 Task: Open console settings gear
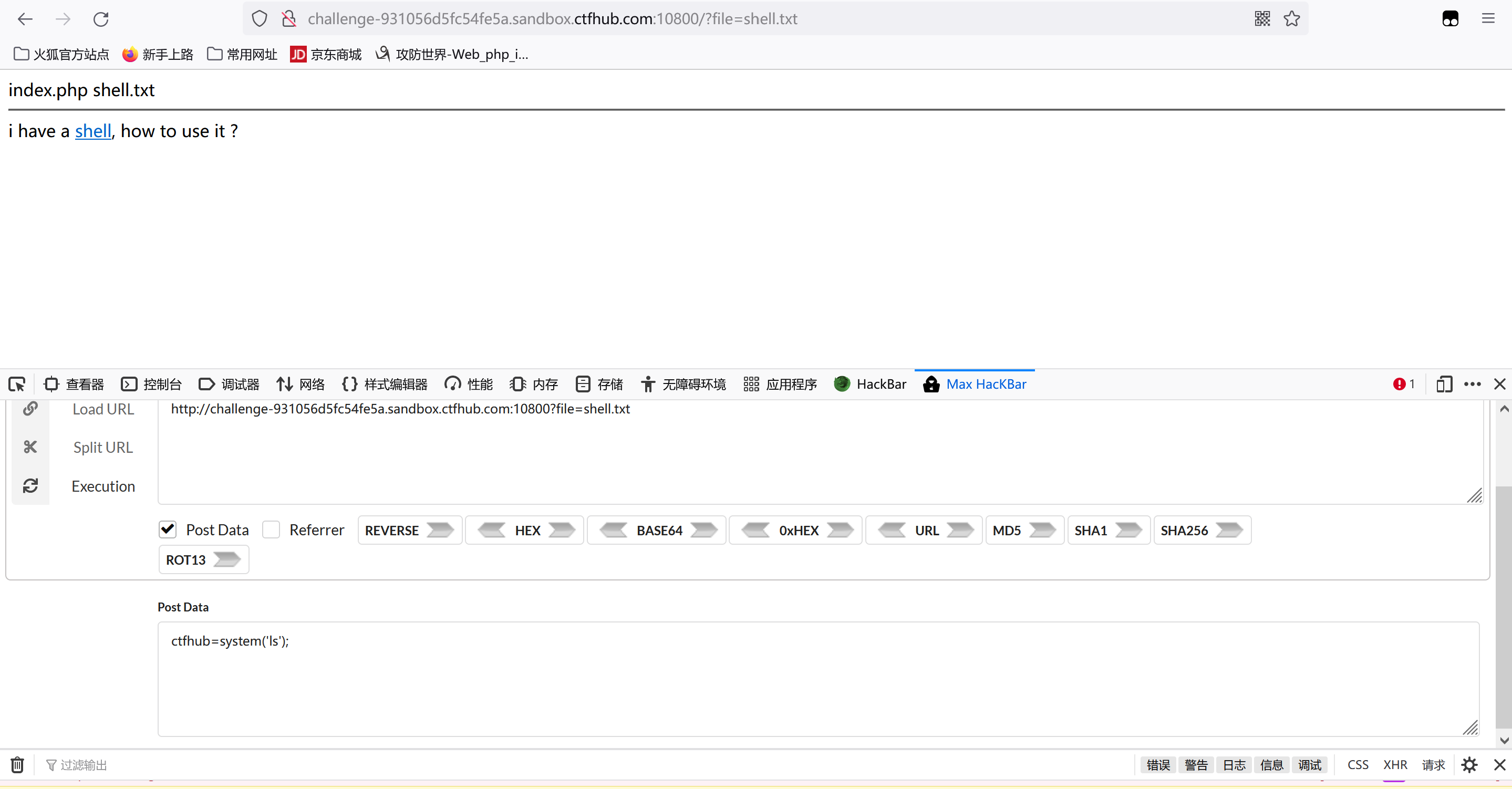(x=1469, y=765)
